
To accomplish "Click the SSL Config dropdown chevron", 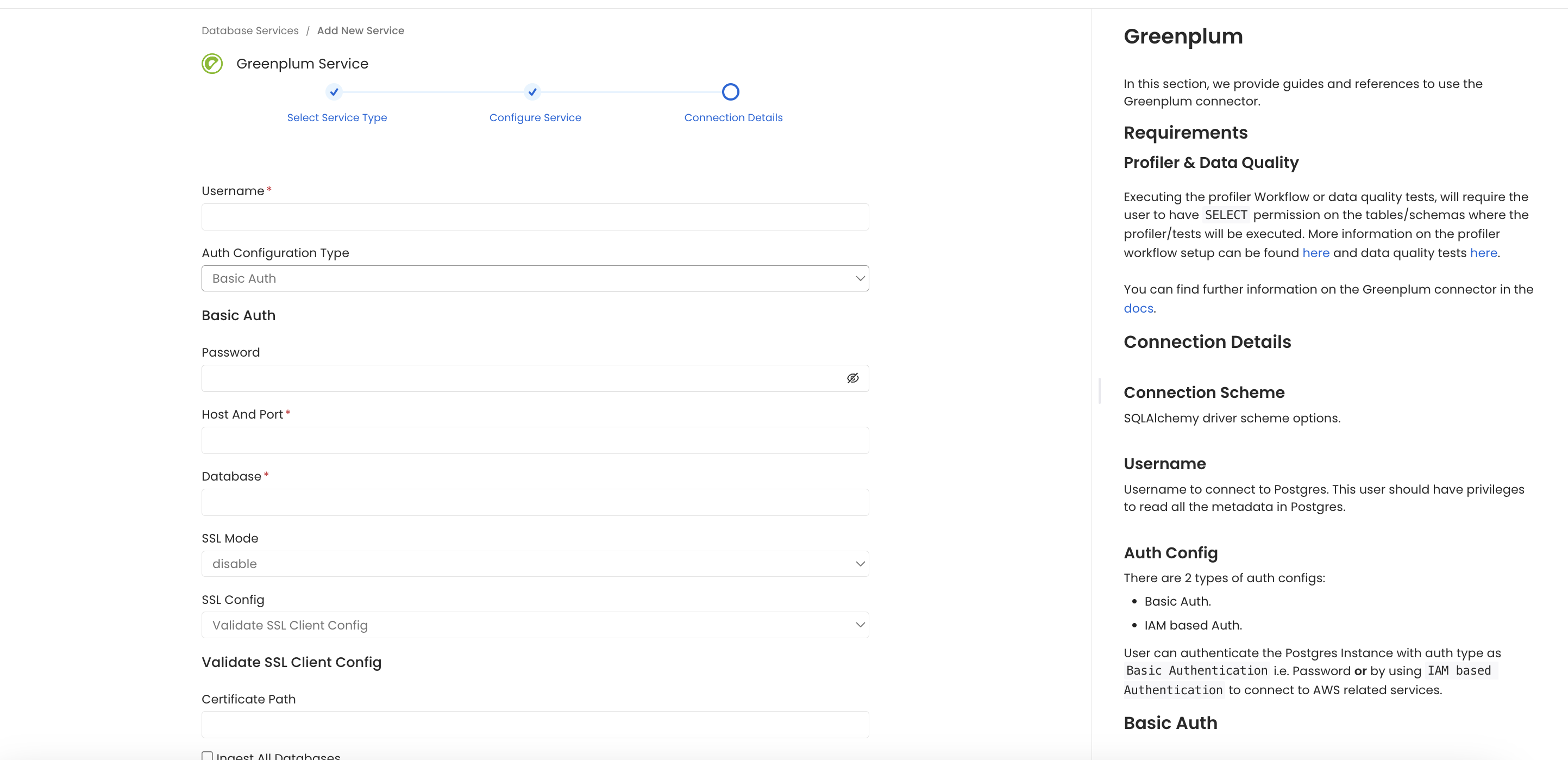I will [x=860, y=625].
